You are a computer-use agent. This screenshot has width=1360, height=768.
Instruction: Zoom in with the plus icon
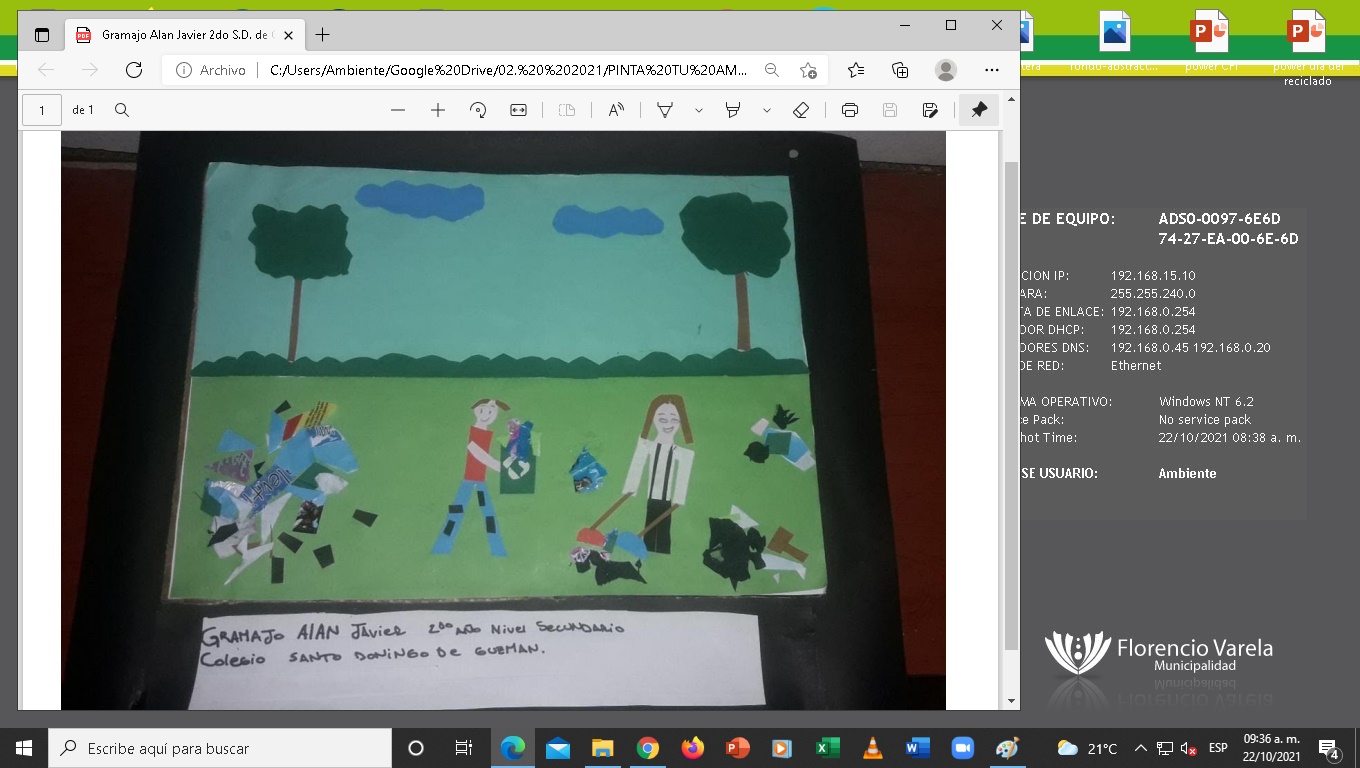[438, 110]
